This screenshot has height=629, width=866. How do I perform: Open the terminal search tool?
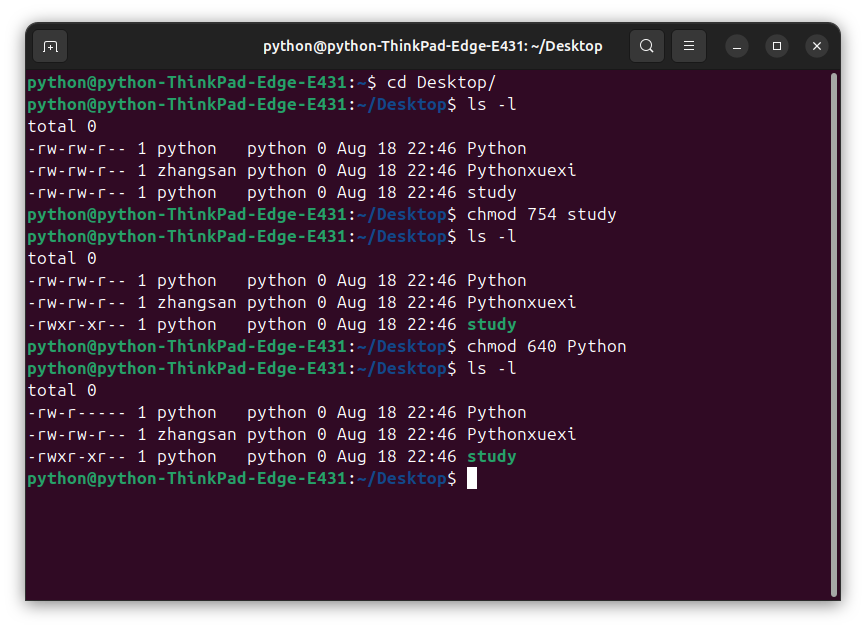pos(647,46)
